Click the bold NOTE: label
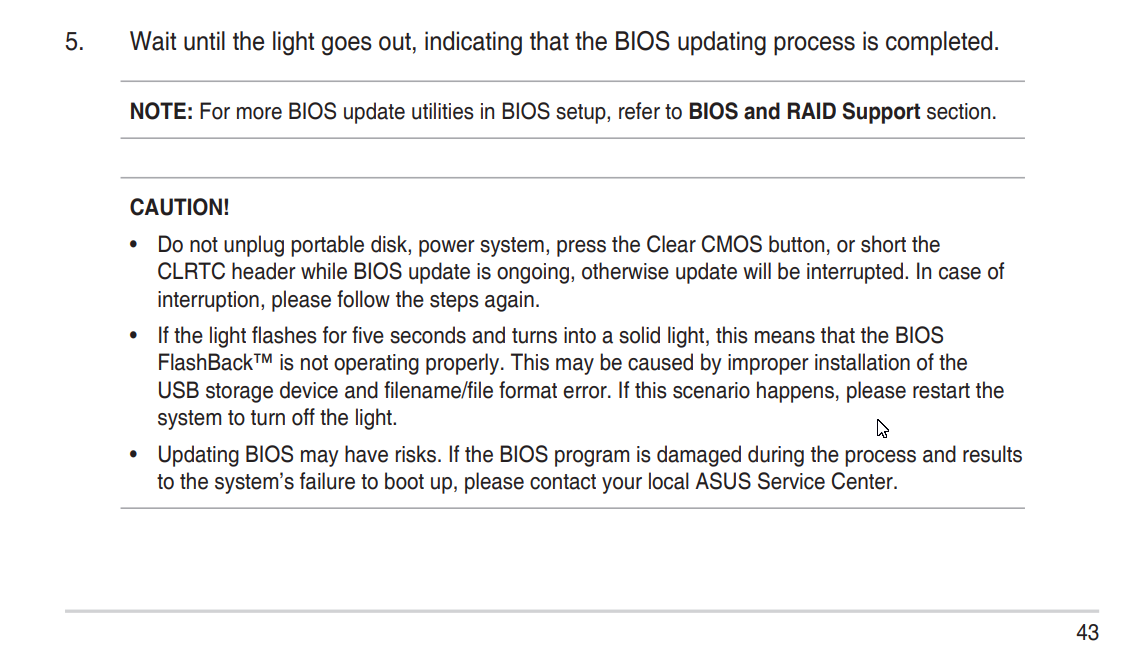The height and width of the screenshot is (665, 1138). pos(161,112)
